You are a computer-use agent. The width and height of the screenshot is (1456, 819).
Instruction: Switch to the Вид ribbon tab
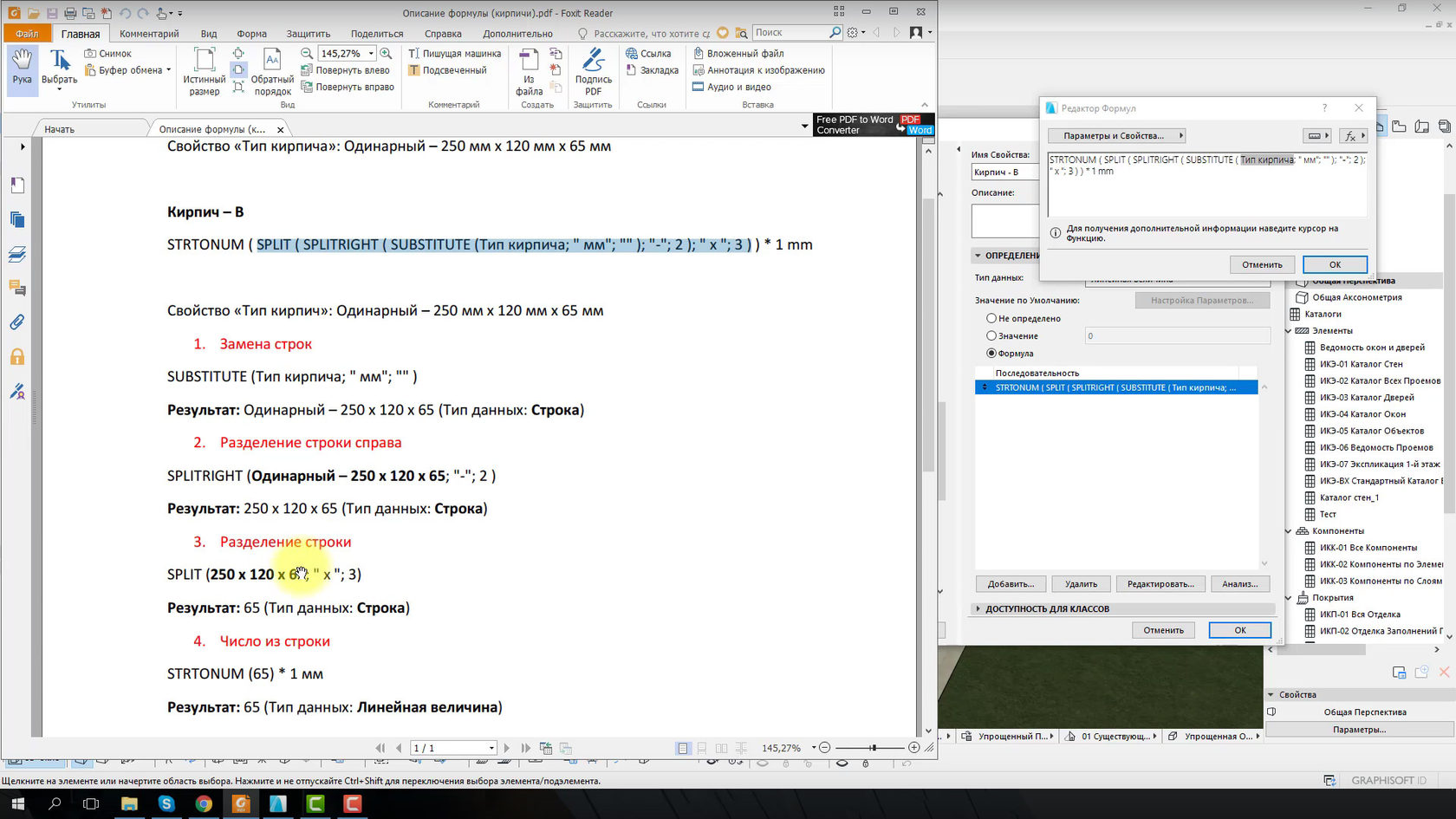[209, 34]
